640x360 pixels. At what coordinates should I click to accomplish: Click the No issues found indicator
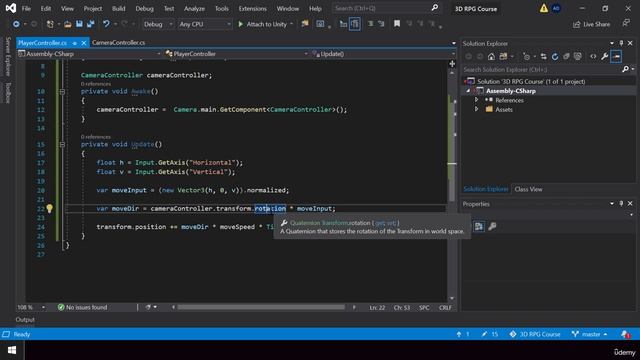click(82, 307)
